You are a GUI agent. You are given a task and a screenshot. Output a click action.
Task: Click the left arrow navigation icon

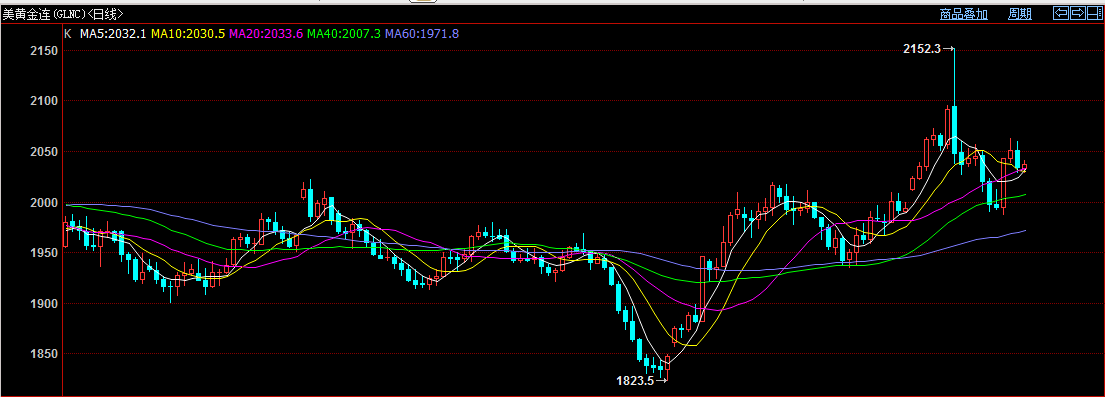point(1061,13)
